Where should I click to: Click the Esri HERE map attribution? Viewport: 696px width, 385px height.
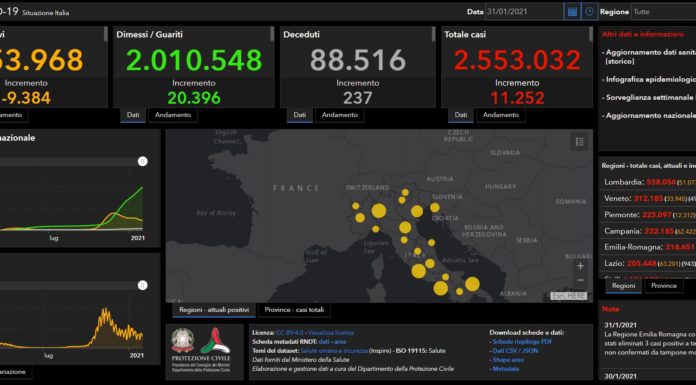(x=569, y=296)
